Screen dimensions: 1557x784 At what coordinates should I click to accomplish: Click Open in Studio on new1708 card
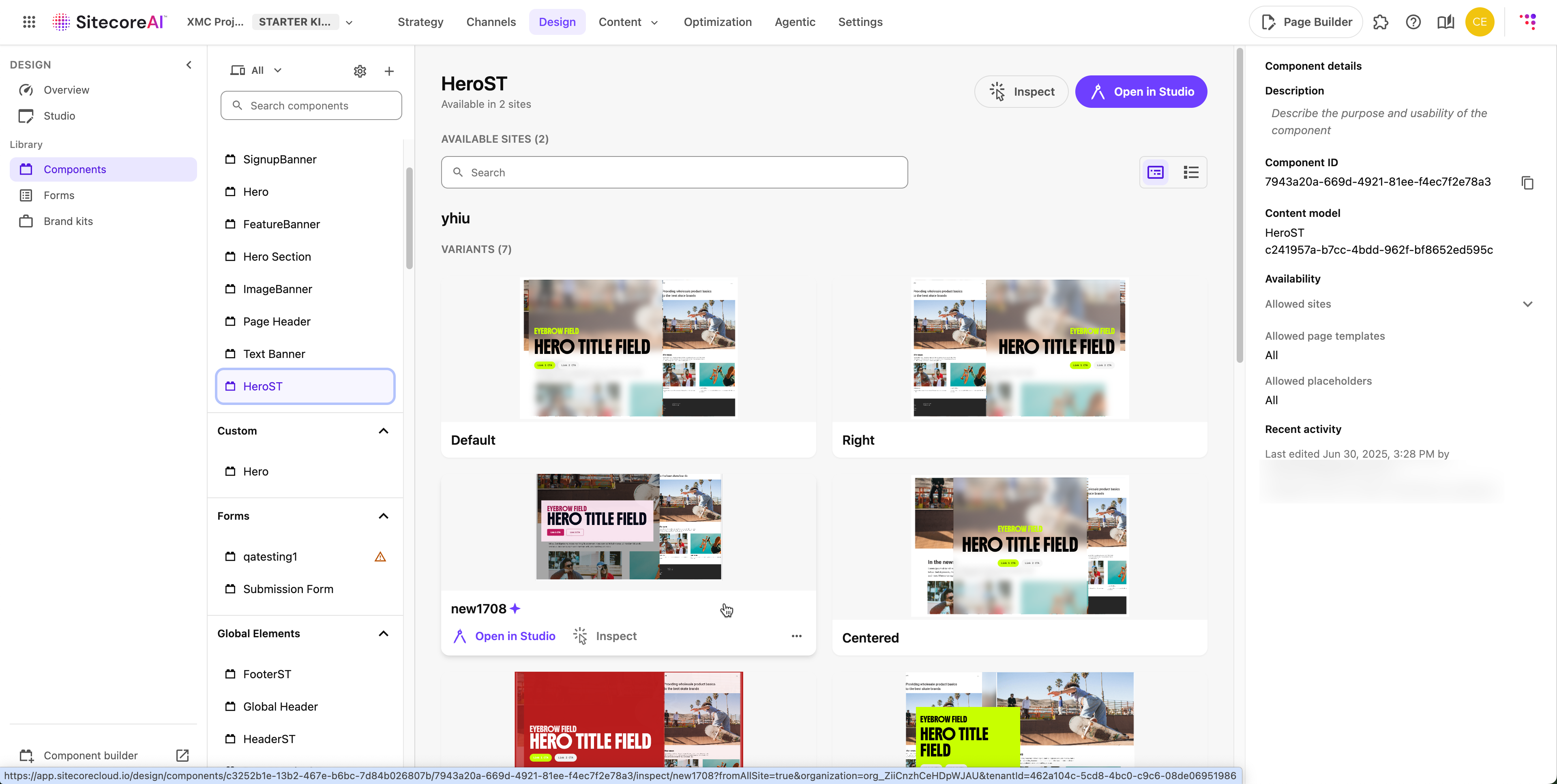click(504, 636)
